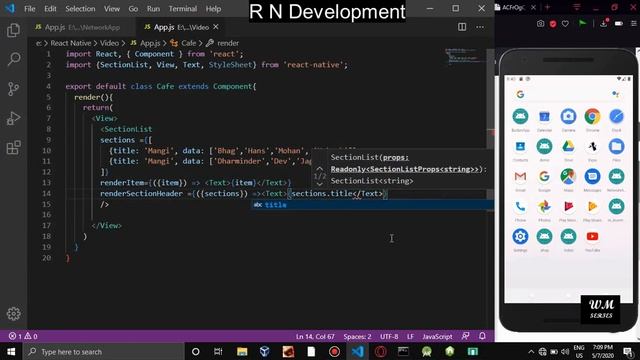Open the Run and Debug view
The height and width of the screenshot is (360, 640).
[13, 118]
